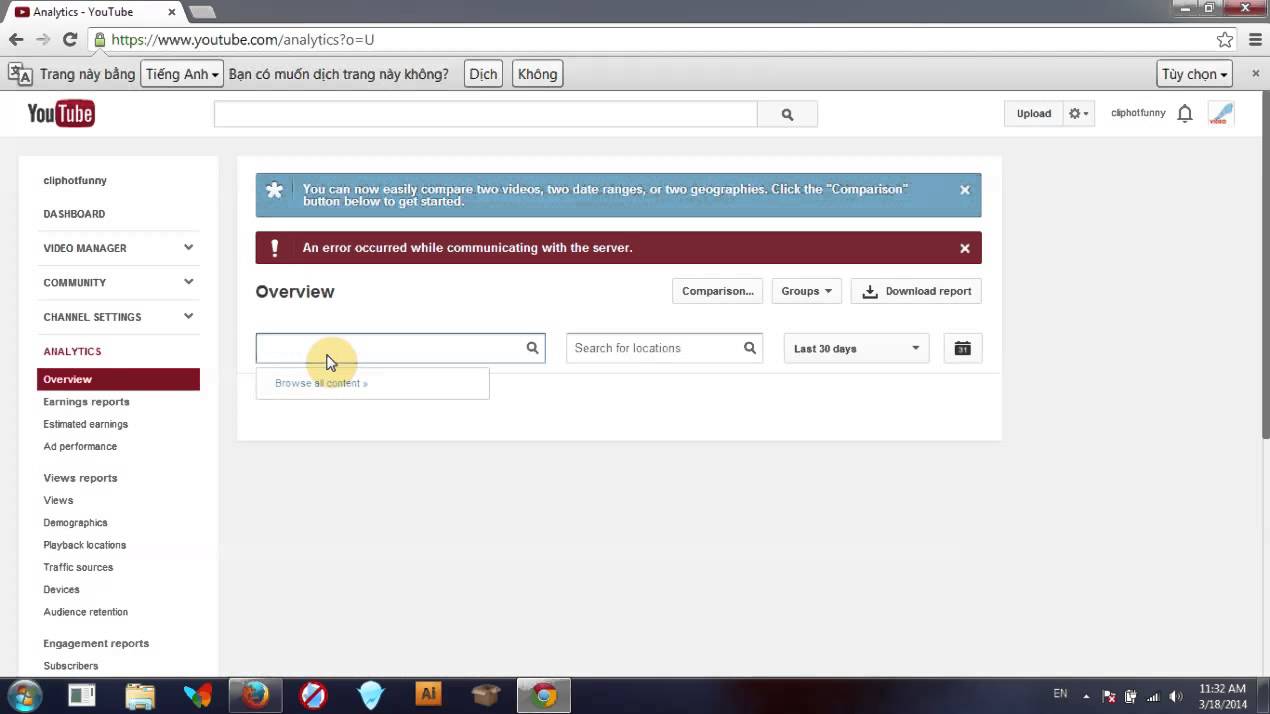This screenshot has height=714, width=1270.
Task: Open Ad performance
Action: pos(80,446)
